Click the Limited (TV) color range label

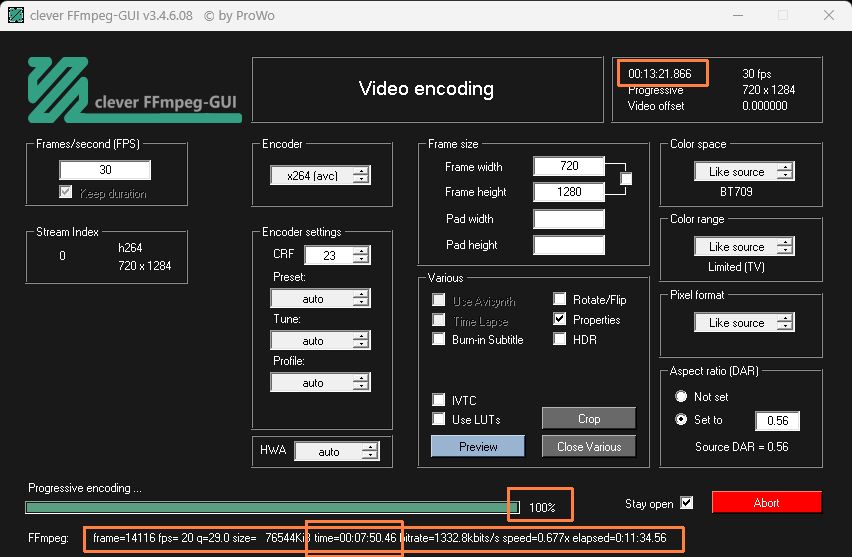[736, 267]
